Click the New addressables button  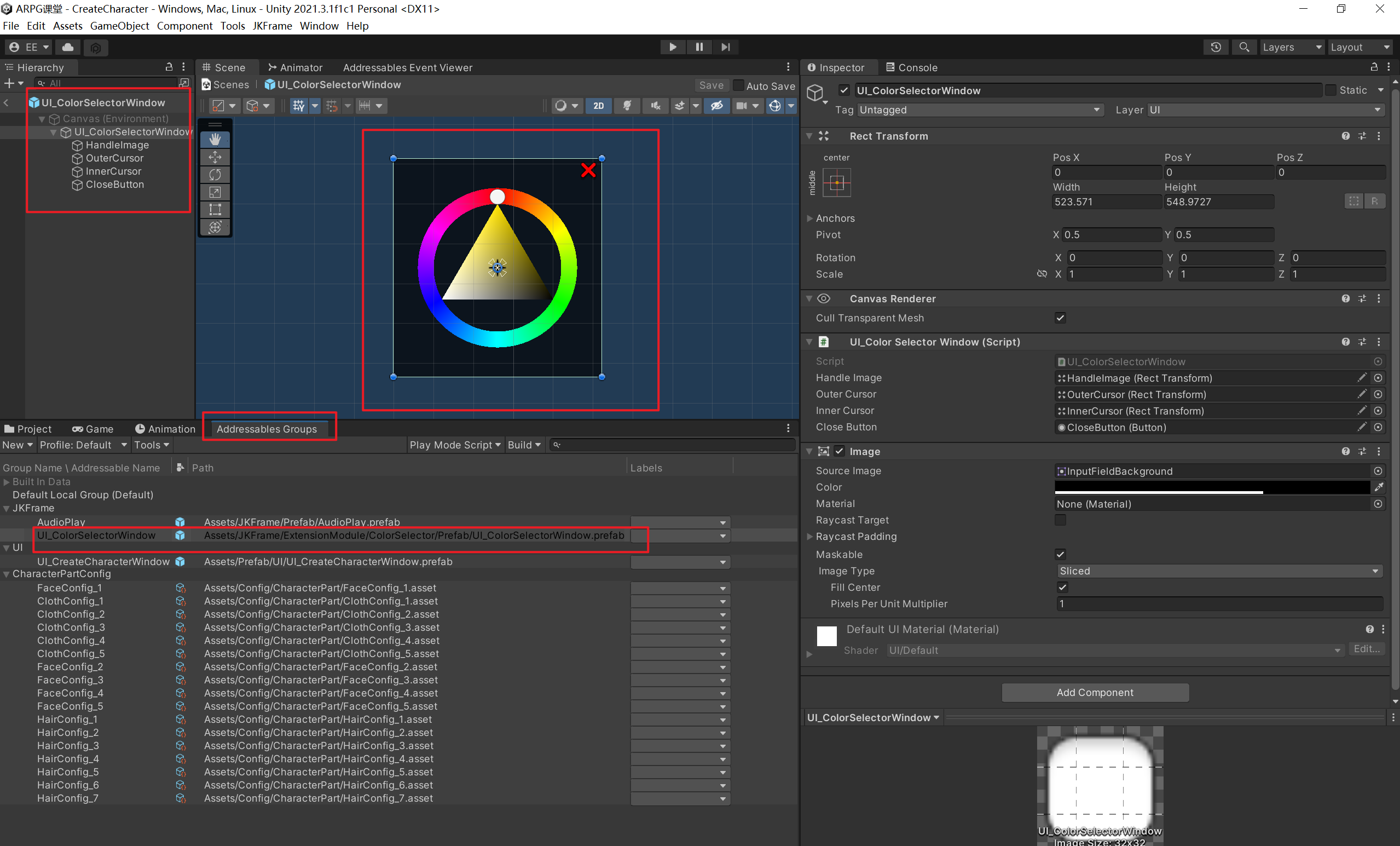click(18, 445)
